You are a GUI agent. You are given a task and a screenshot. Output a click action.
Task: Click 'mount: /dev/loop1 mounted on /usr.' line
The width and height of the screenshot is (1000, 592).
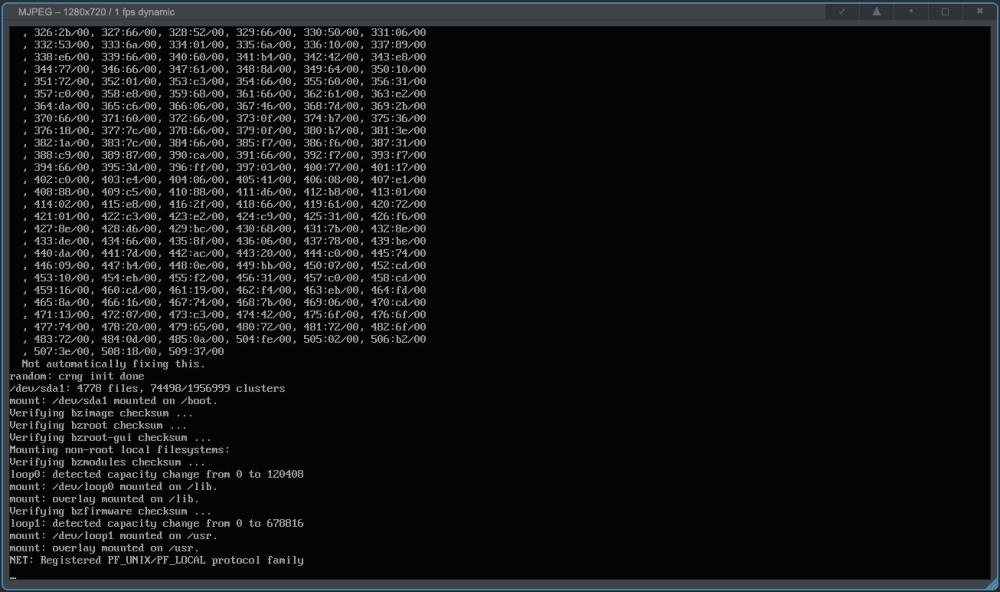(x=114, y=536)
